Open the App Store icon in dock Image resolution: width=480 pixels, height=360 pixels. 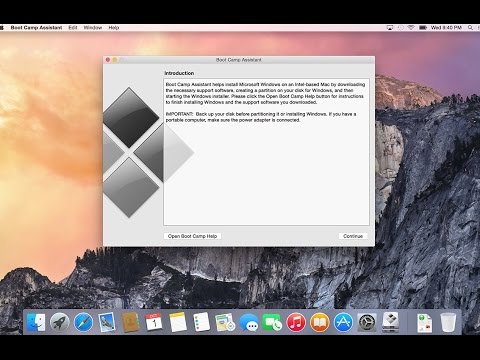343,322
